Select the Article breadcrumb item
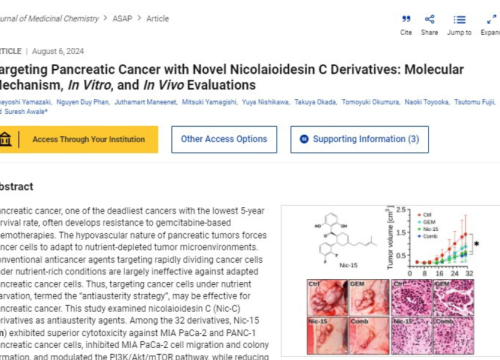 [x=157, y=18]
